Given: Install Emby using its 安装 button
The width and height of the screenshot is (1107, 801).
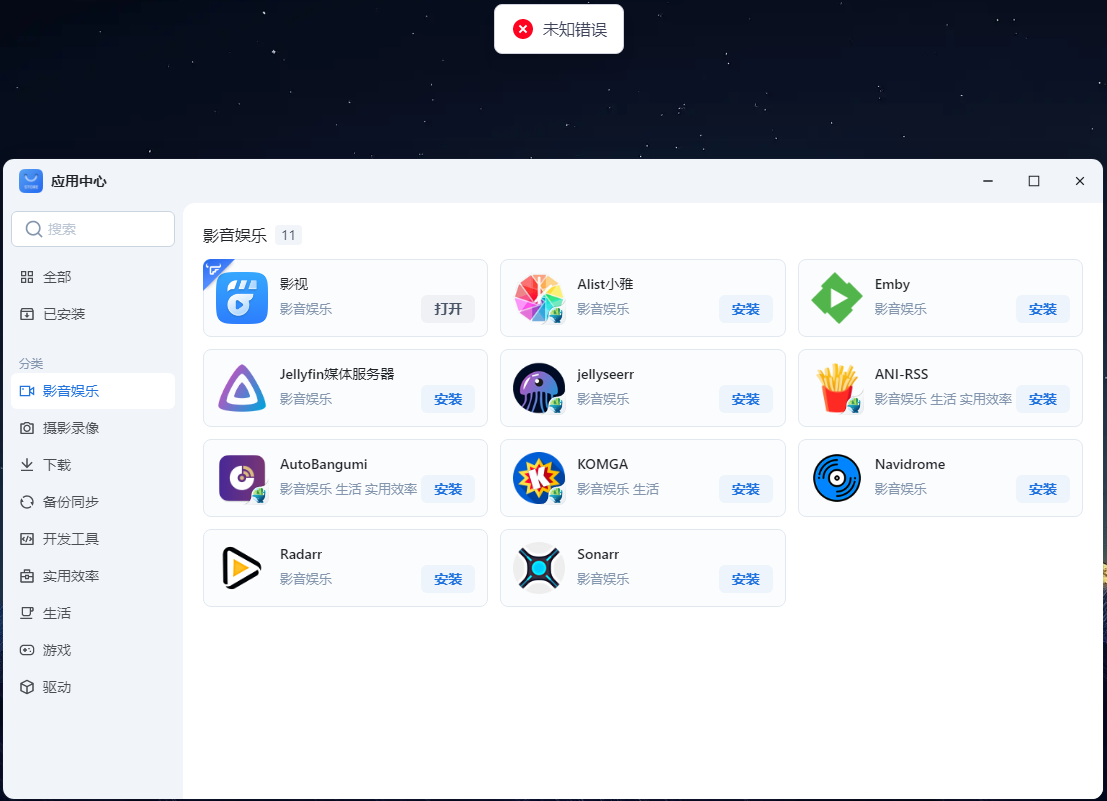Looking at the screenshot, I should (1043, 309).
